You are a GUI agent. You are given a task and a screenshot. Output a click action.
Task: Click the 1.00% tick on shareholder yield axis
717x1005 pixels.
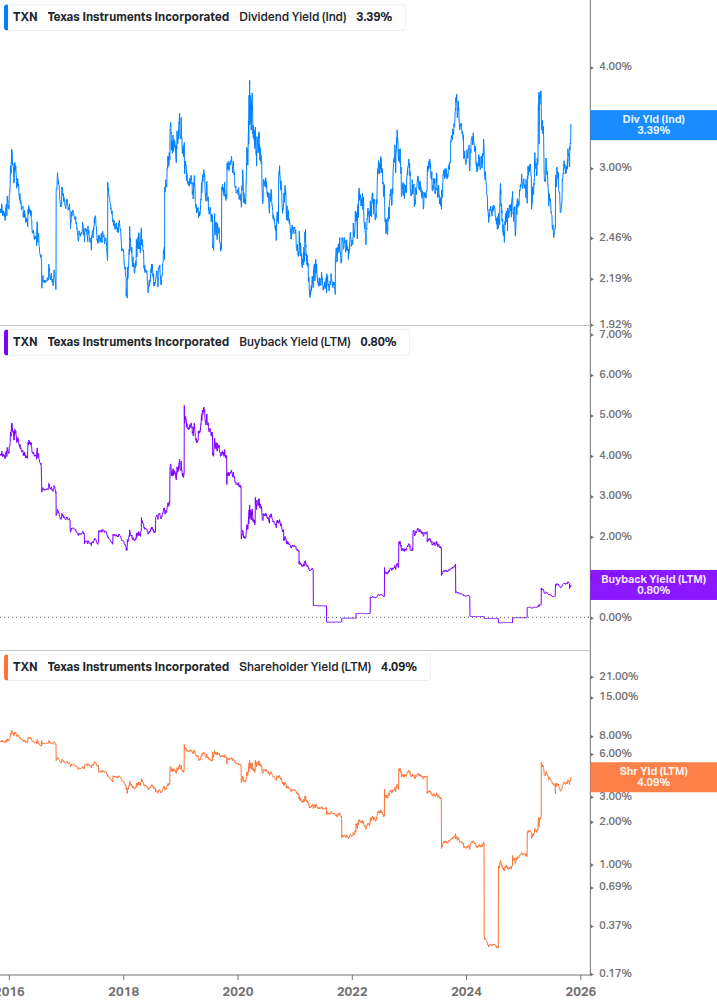615,864
